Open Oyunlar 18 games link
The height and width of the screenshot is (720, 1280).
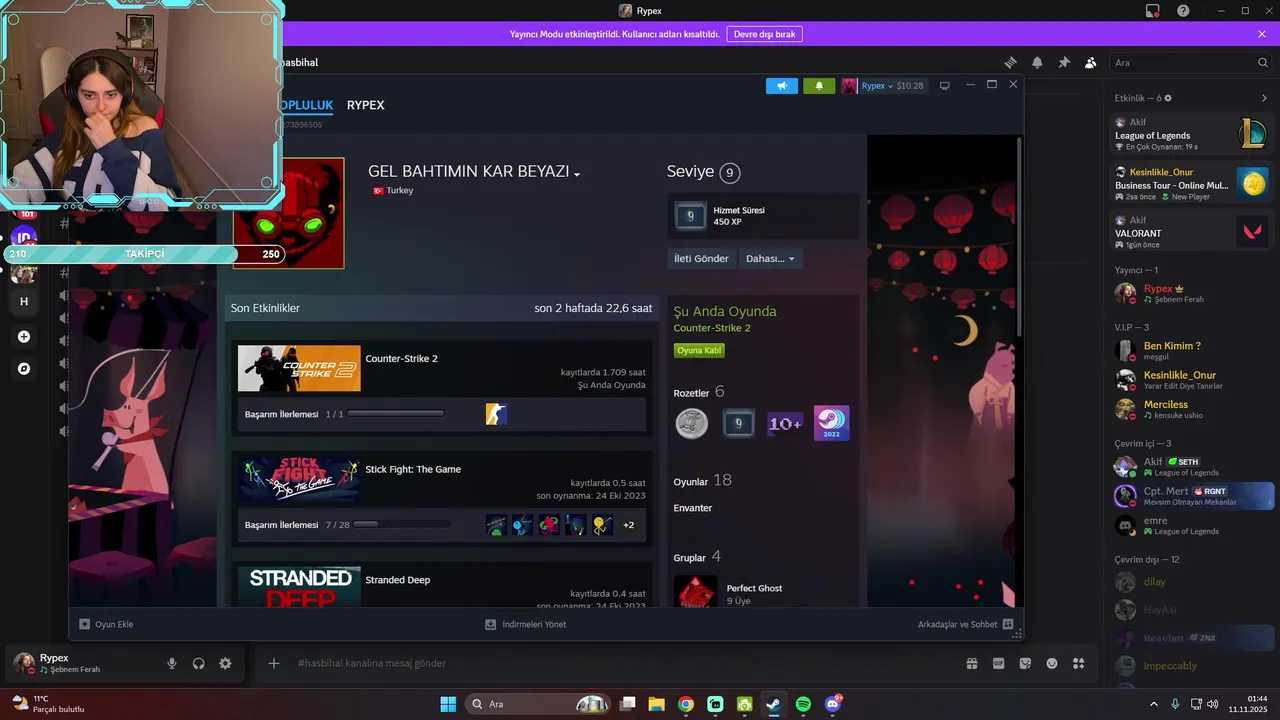pyautogui.click(x=703, y=481)
